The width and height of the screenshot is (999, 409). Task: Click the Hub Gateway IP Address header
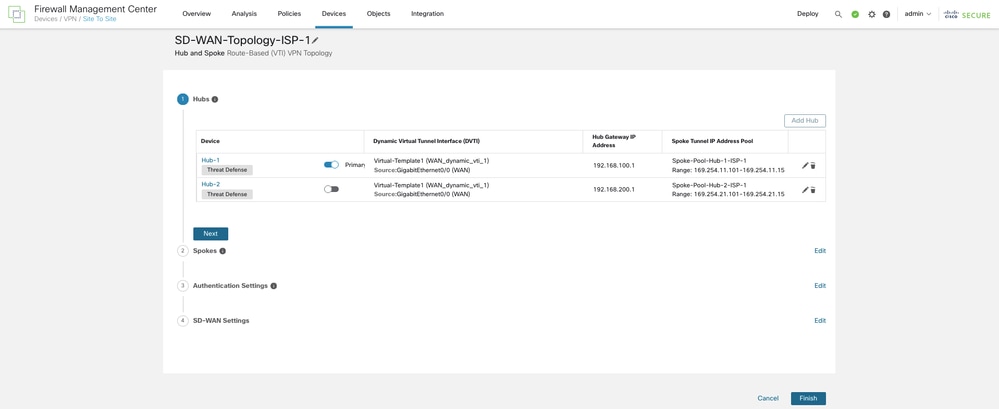pyautogui.click(x=615, y=141)
